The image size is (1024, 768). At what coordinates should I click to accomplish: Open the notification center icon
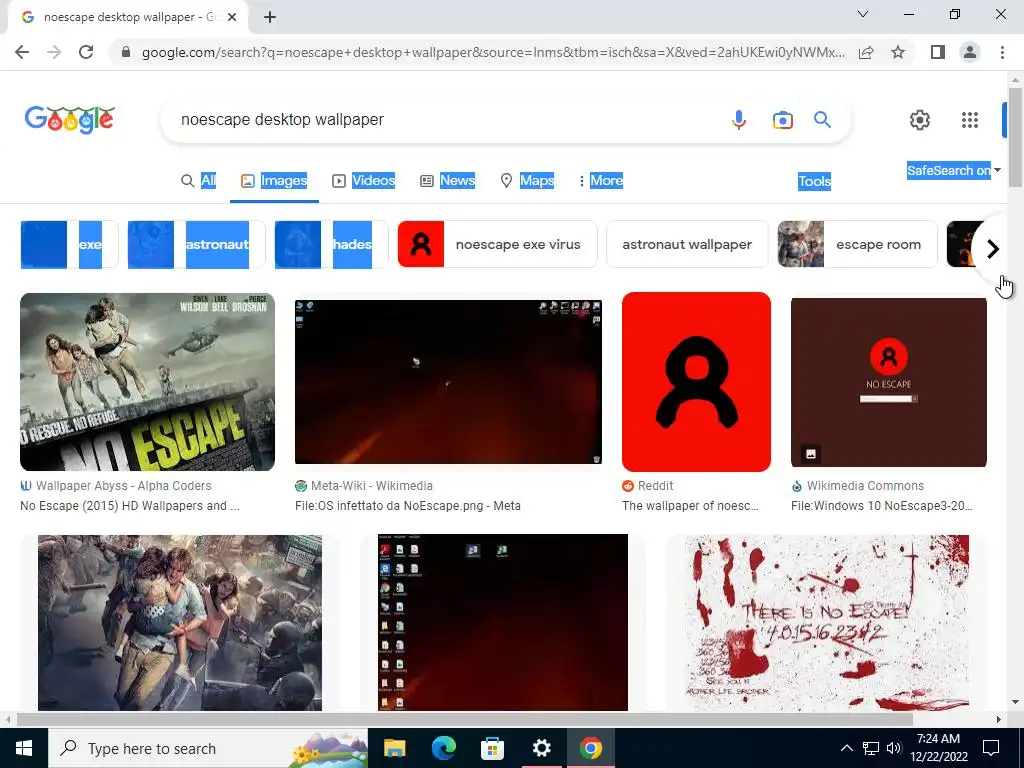point(991,748)
